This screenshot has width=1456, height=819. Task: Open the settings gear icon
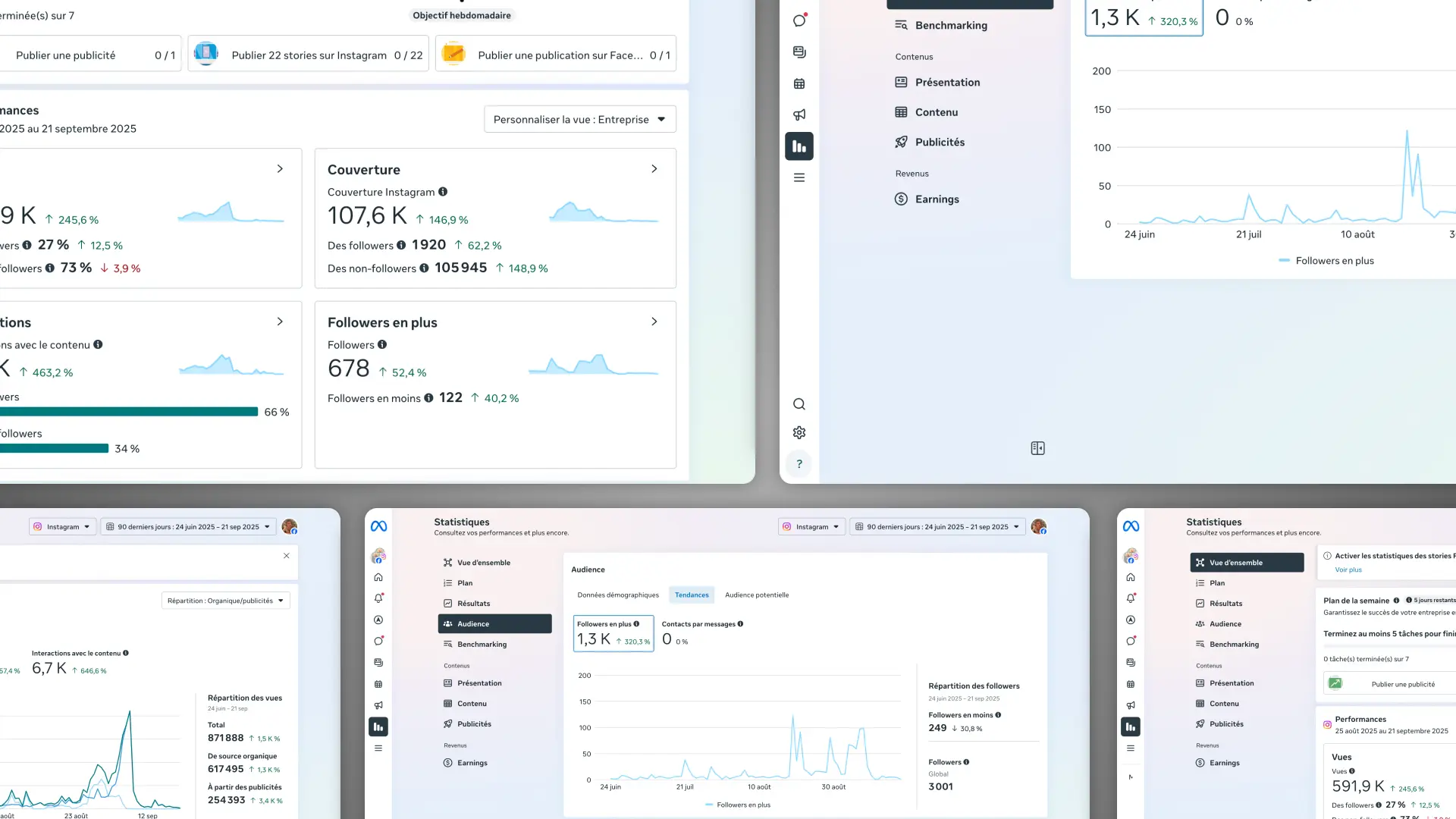799,432
